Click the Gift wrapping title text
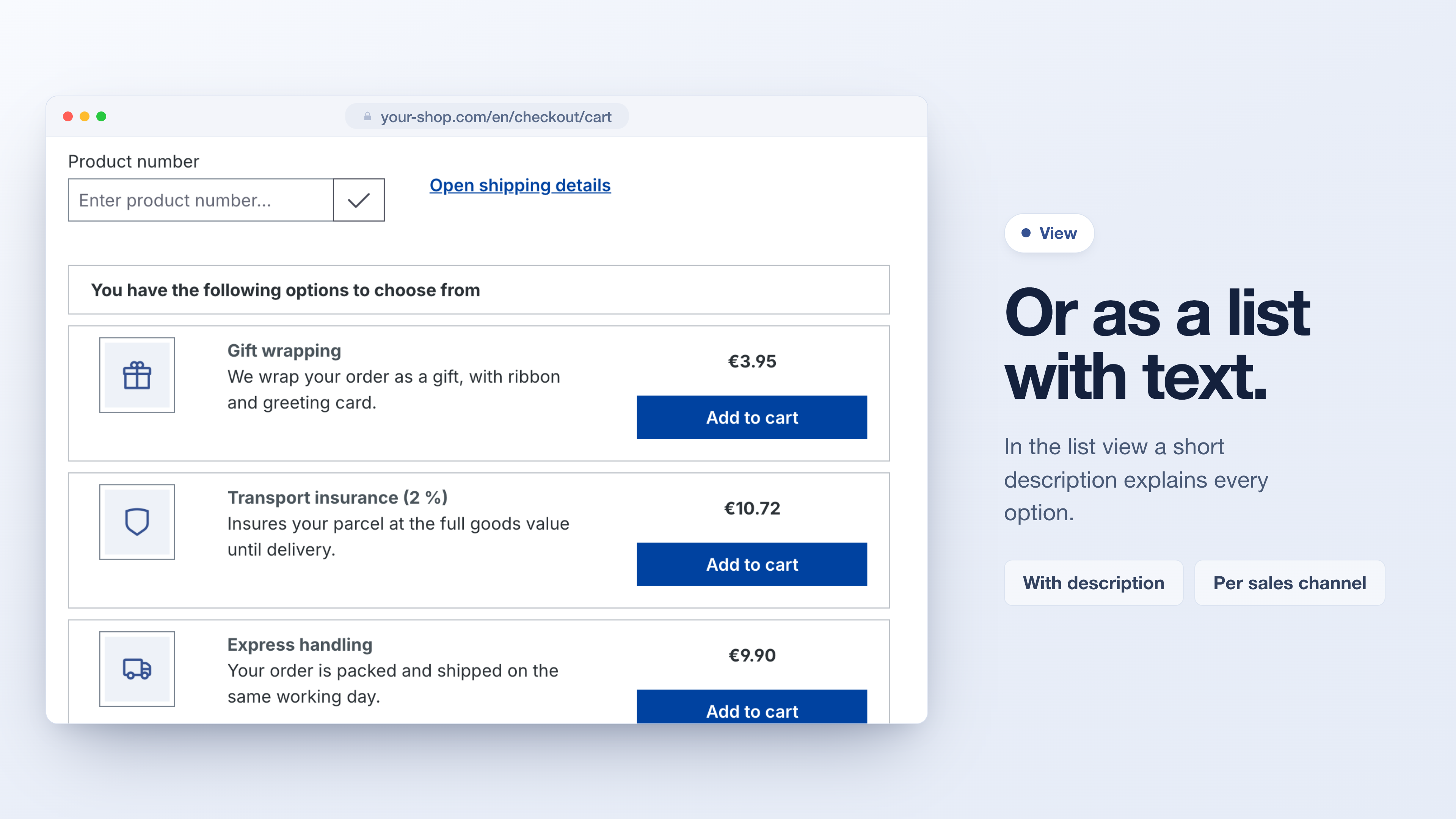Viewport: 1456px width, 819px height. tap(284, 350)
